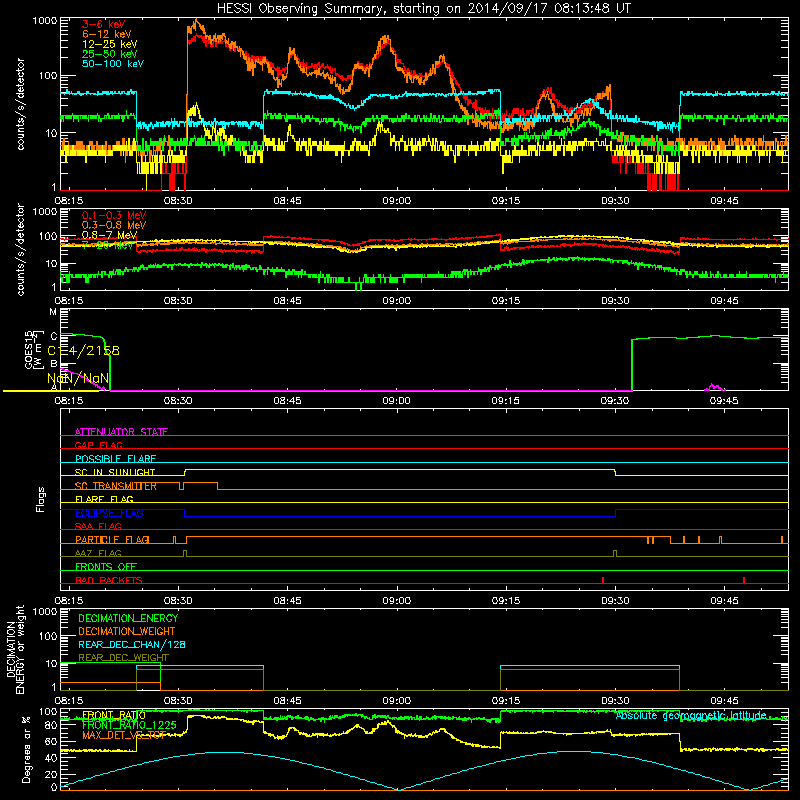
Task: Select the "GAP_FLAG" label
Action: click(x=99, y=445)
